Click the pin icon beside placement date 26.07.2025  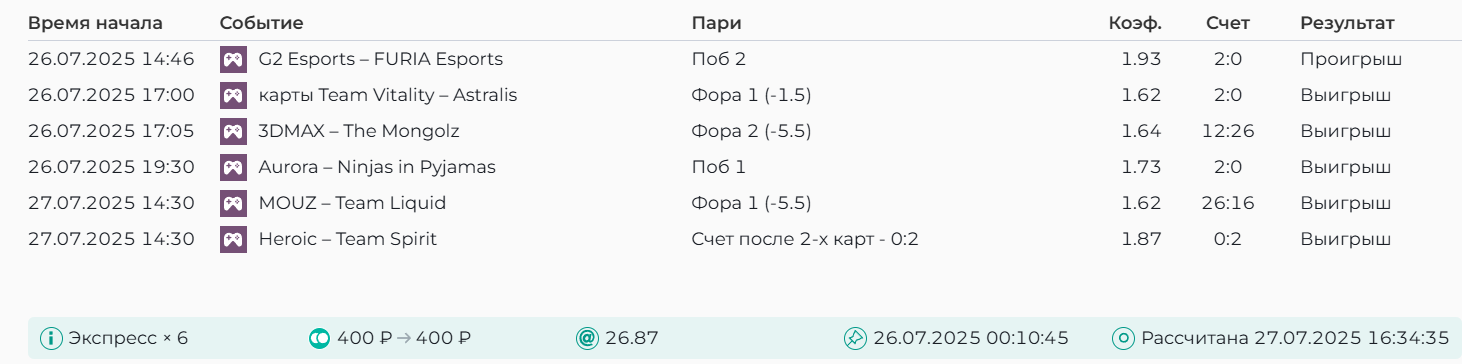tap(855, 338)
